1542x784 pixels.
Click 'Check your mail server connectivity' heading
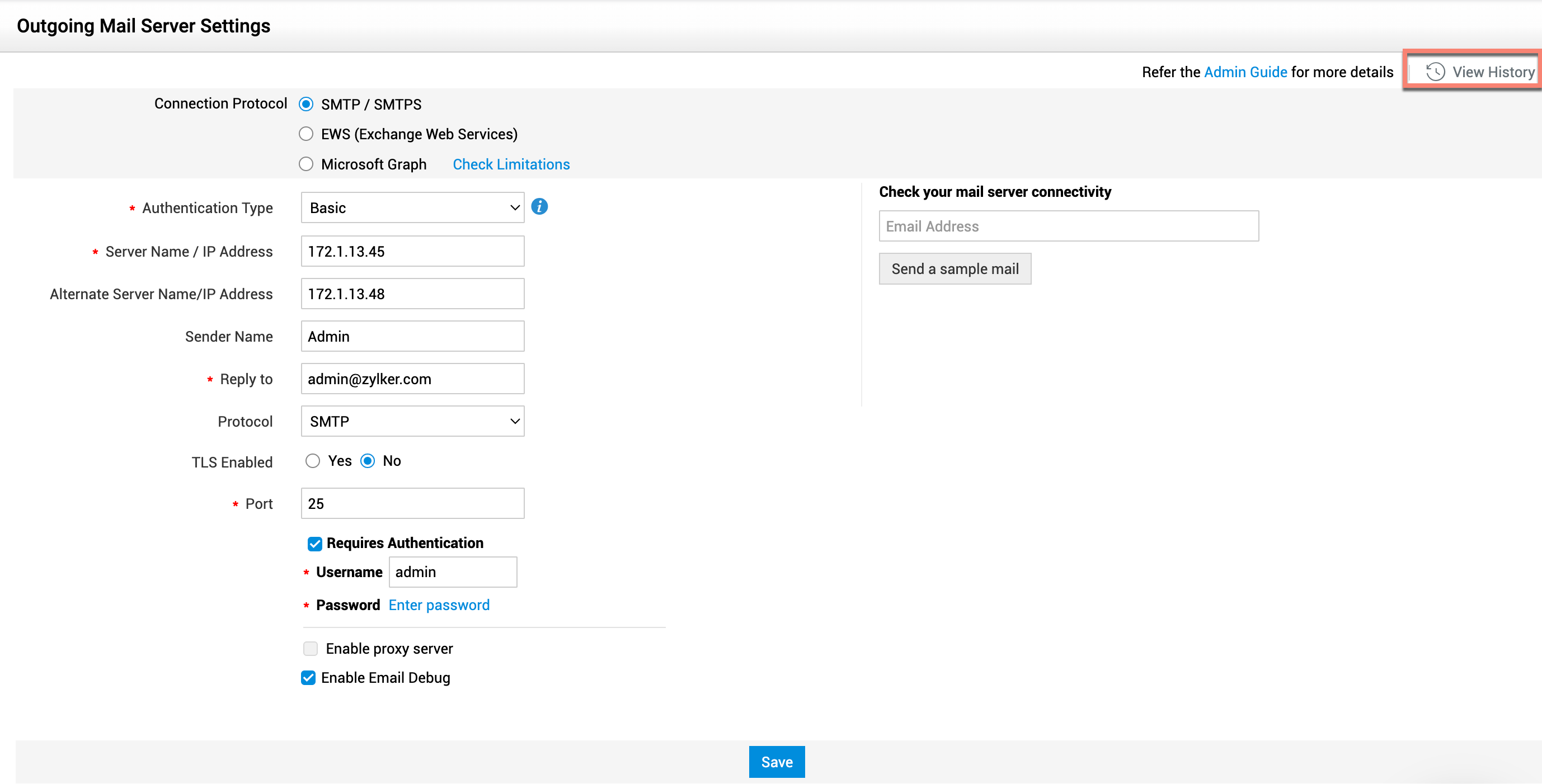click(995, 191)
